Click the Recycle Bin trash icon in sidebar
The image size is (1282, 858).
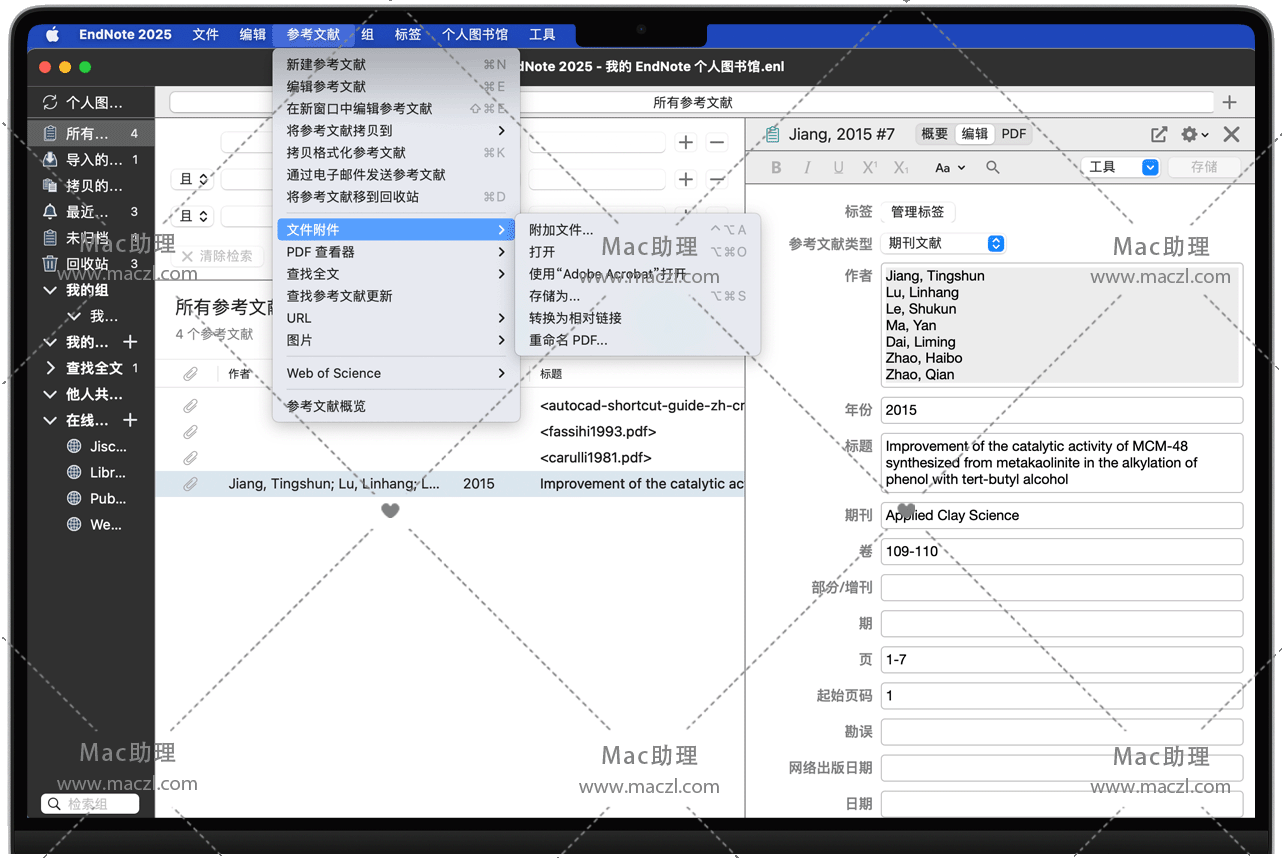pos(50,264)
